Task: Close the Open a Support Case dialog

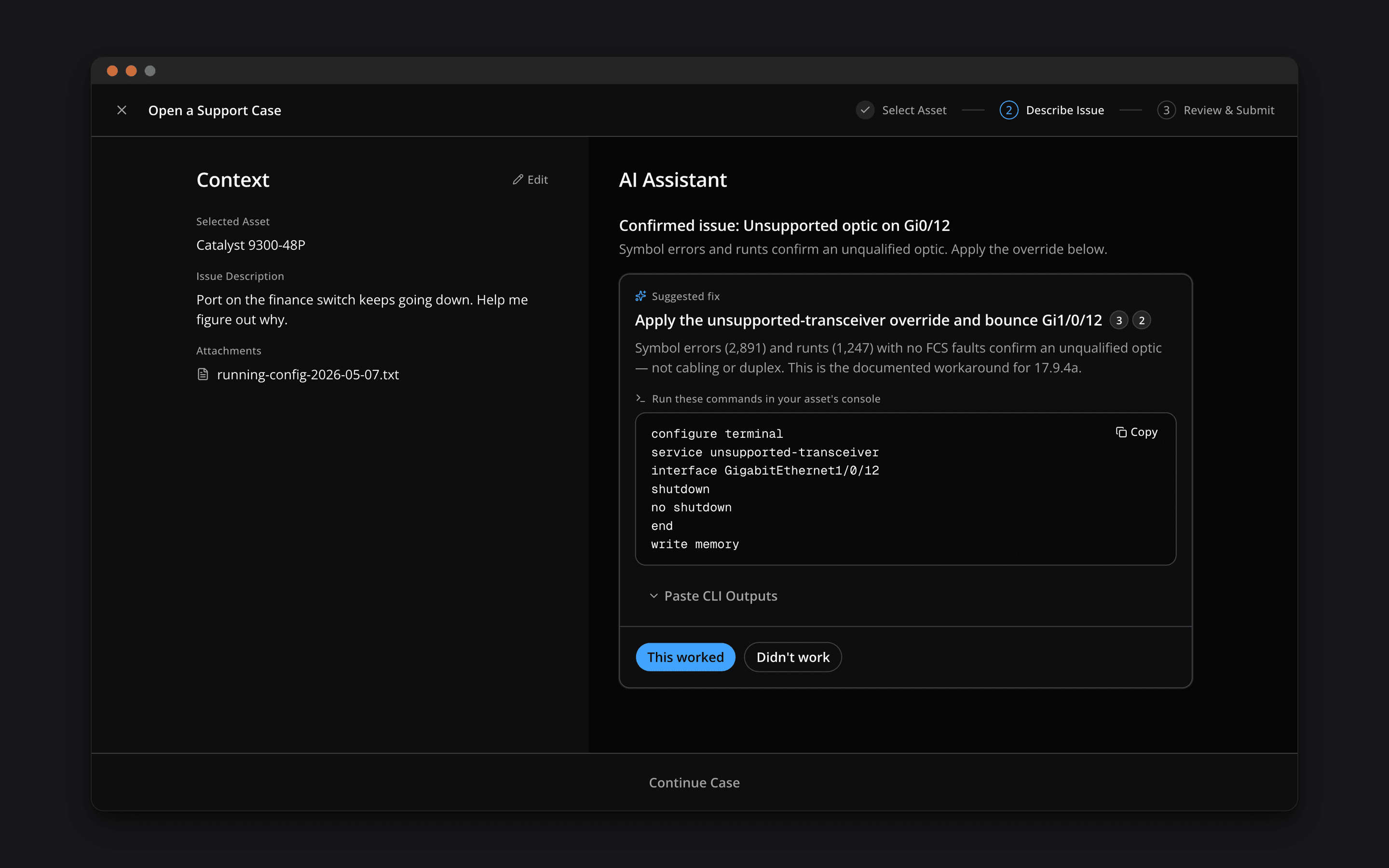Action: tap(122, 110)
